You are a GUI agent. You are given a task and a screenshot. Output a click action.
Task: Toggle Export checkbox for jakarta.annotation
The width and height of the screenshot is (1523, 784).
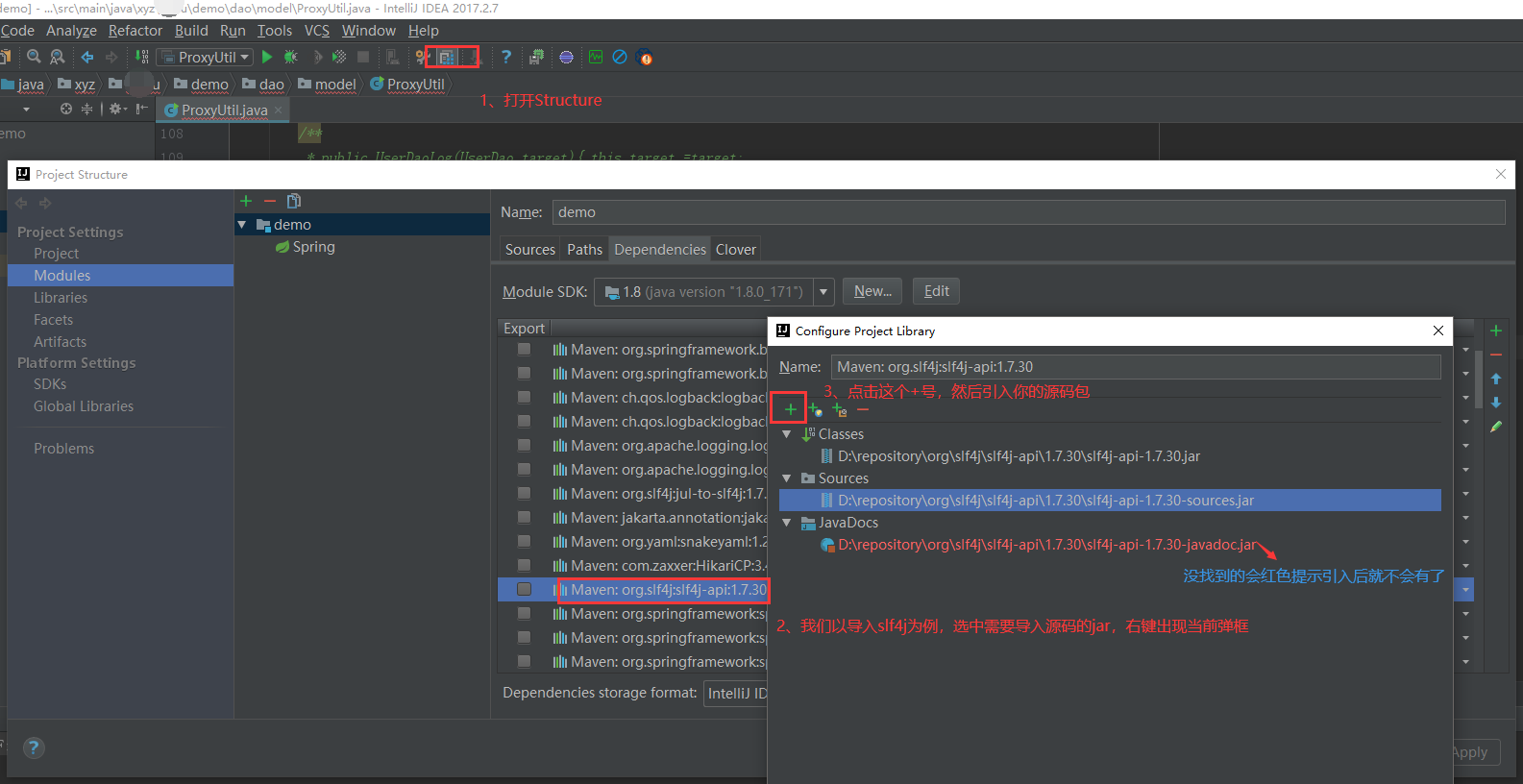(x=524, y=517)
